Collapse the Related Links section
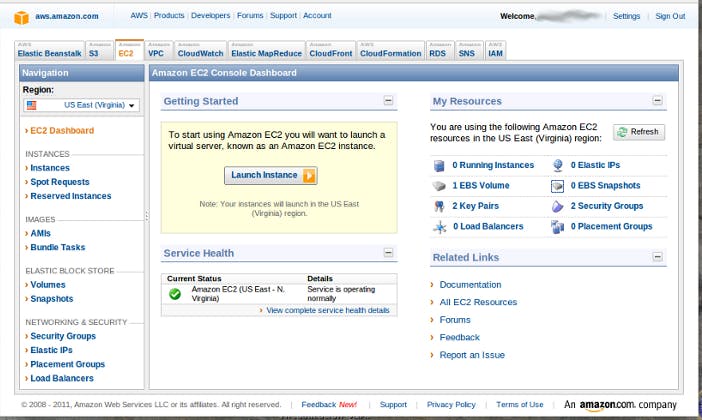The width and height of the screenshot is (702, 420). [657, 257]
